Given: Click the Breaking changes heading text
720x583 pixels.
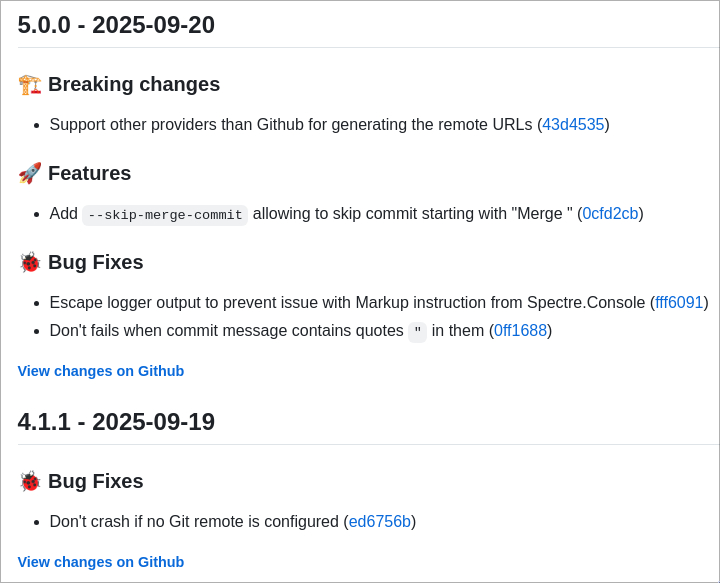Looking at the screenshot, I should tap(134, 85).
